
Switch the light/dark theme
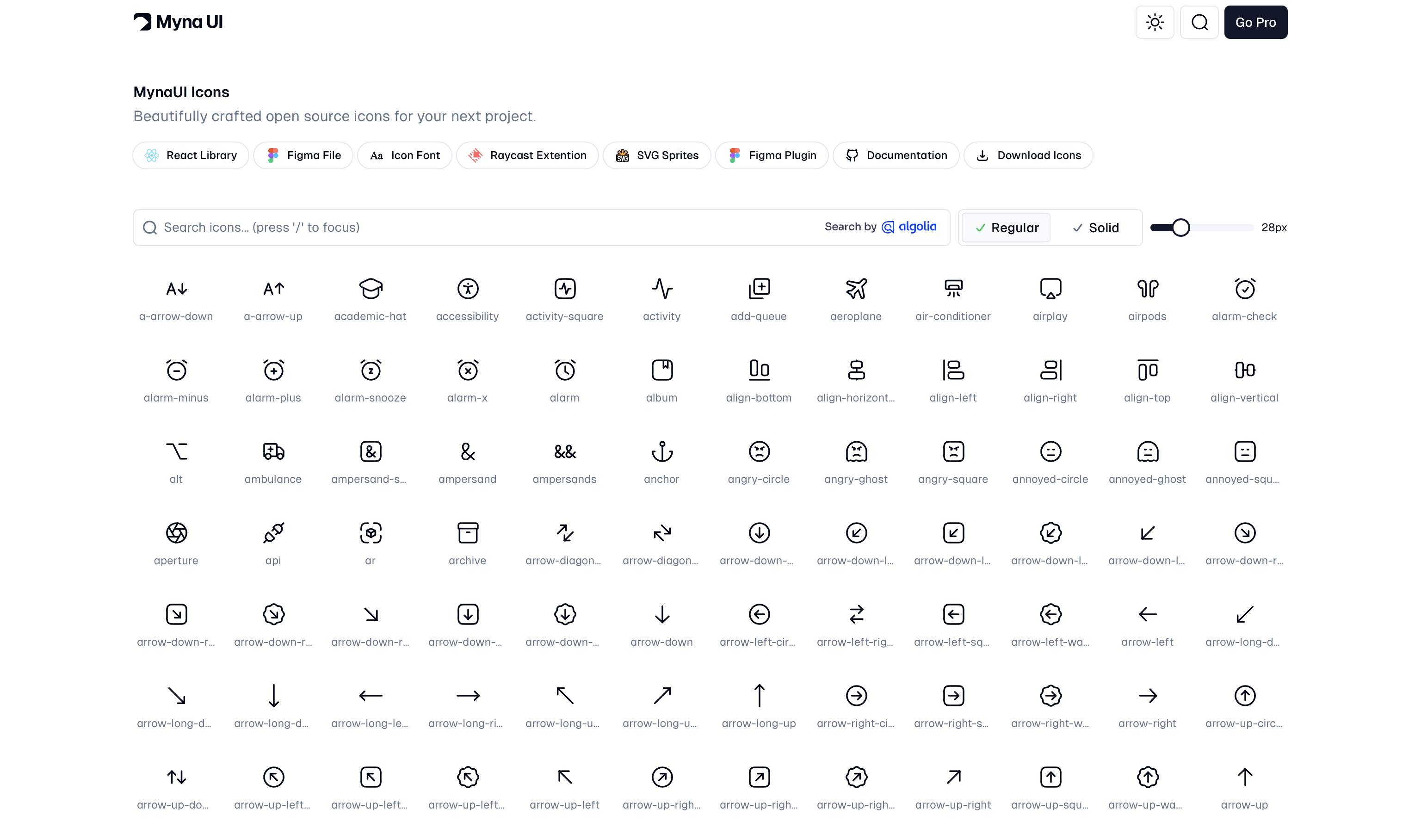(1155, 22)
